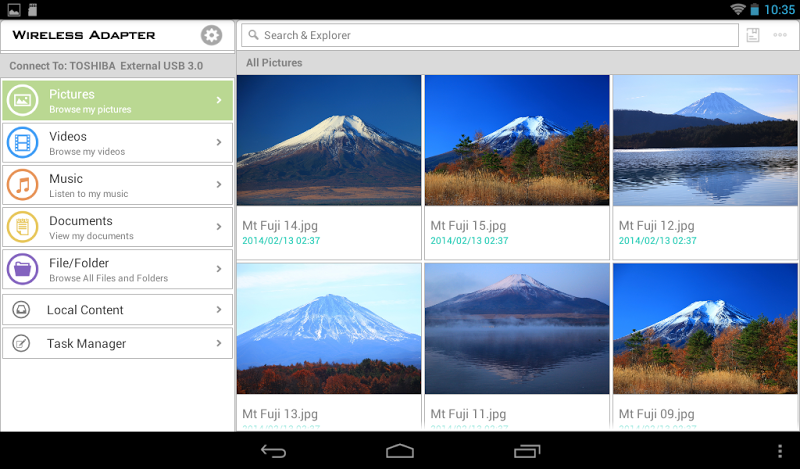Open settings via the gear icon
The image size is (800, 469).
pyautogui.click(x=211, y=35)
